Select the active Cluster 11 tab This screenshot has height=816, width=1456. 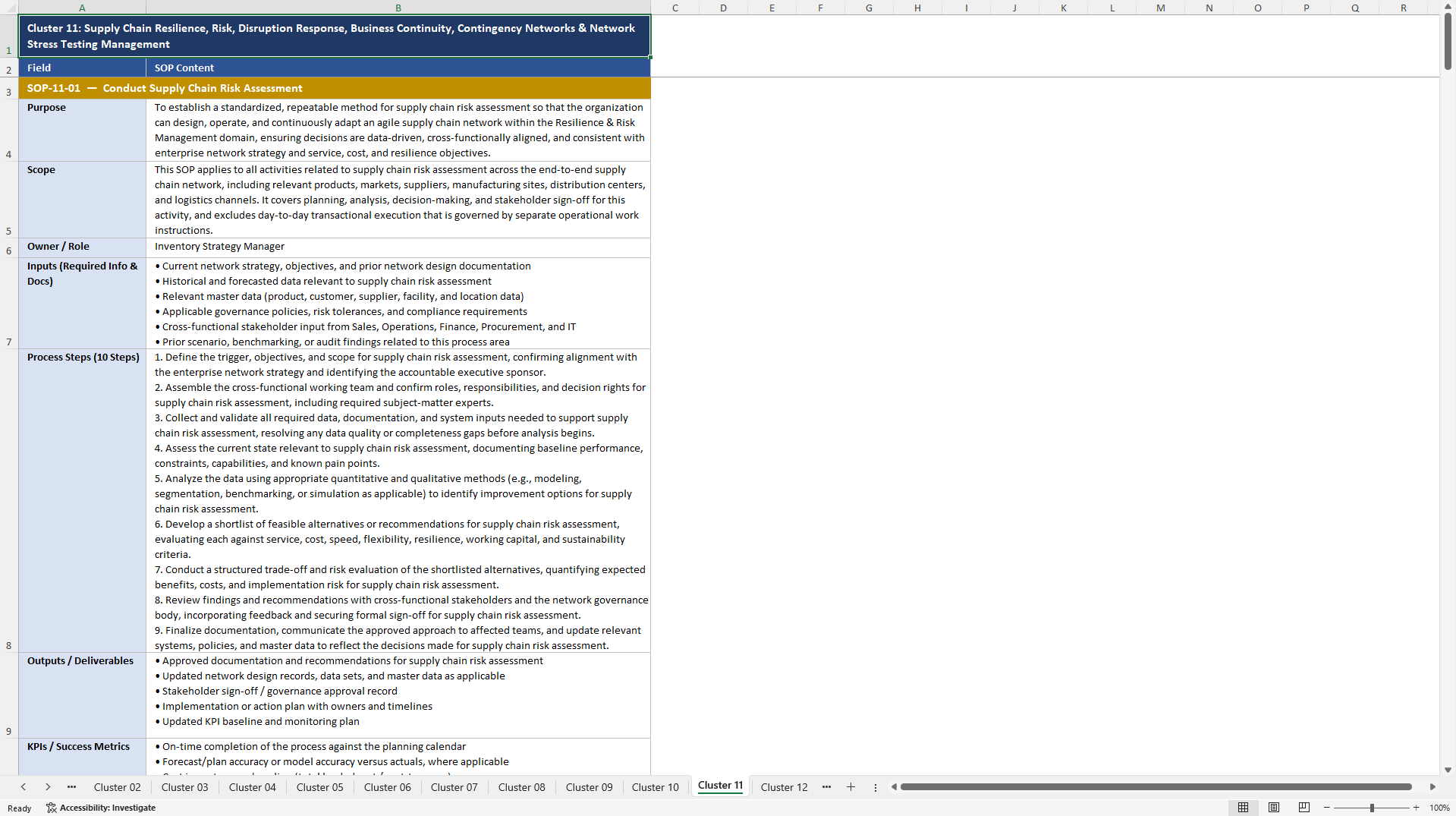point(720,786)
